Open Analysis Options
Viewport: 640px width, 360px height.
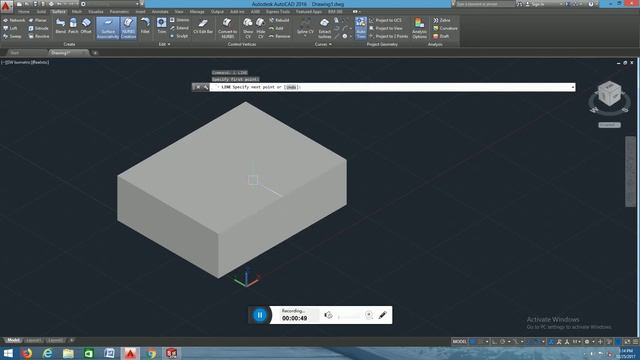tap(419, 28)
